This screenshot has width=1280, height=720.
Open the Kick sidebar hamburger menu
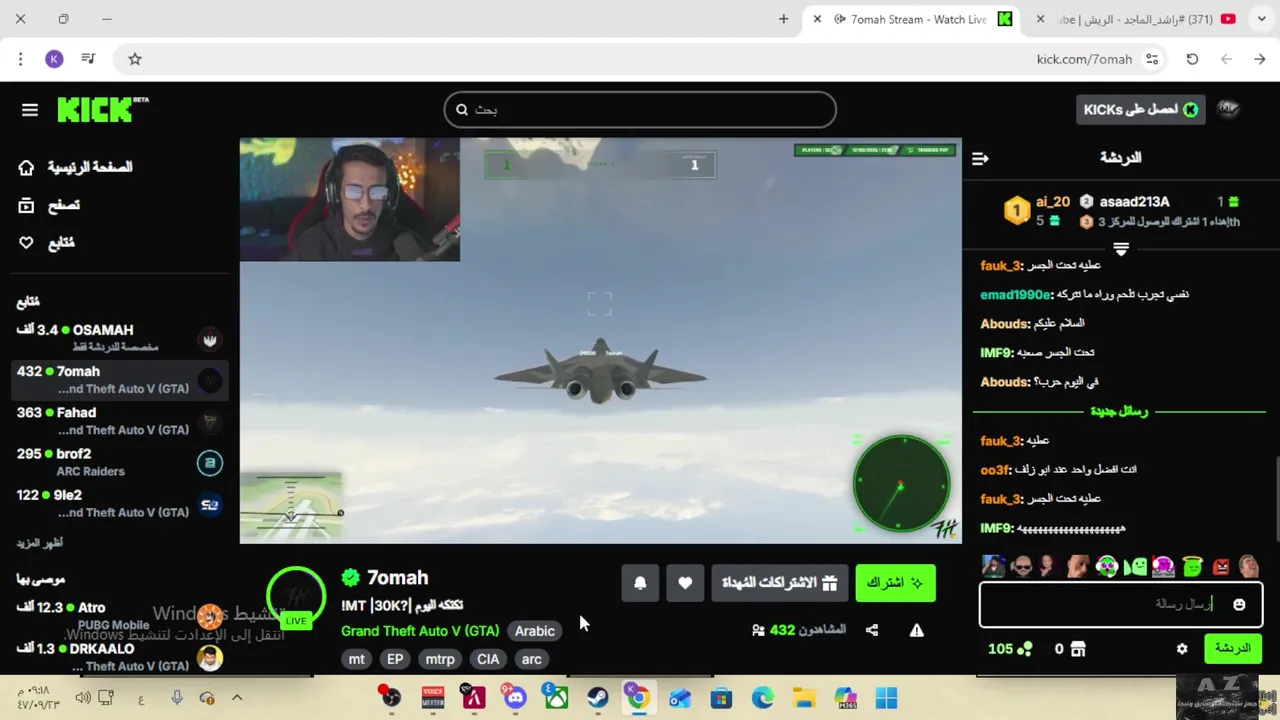coord(30,110)
